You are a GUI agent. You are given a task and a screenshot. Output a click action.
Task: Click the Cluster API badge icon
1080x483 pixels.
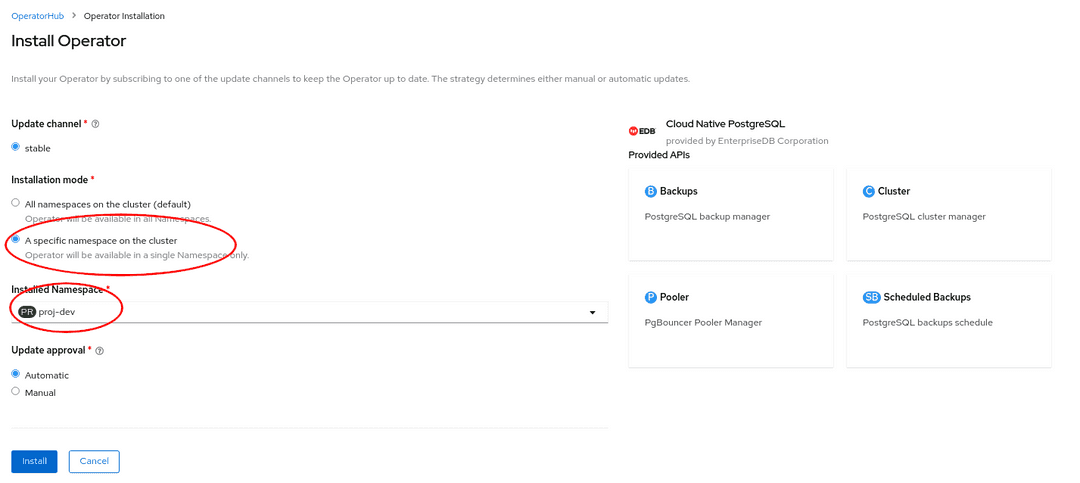click(868, 191)
